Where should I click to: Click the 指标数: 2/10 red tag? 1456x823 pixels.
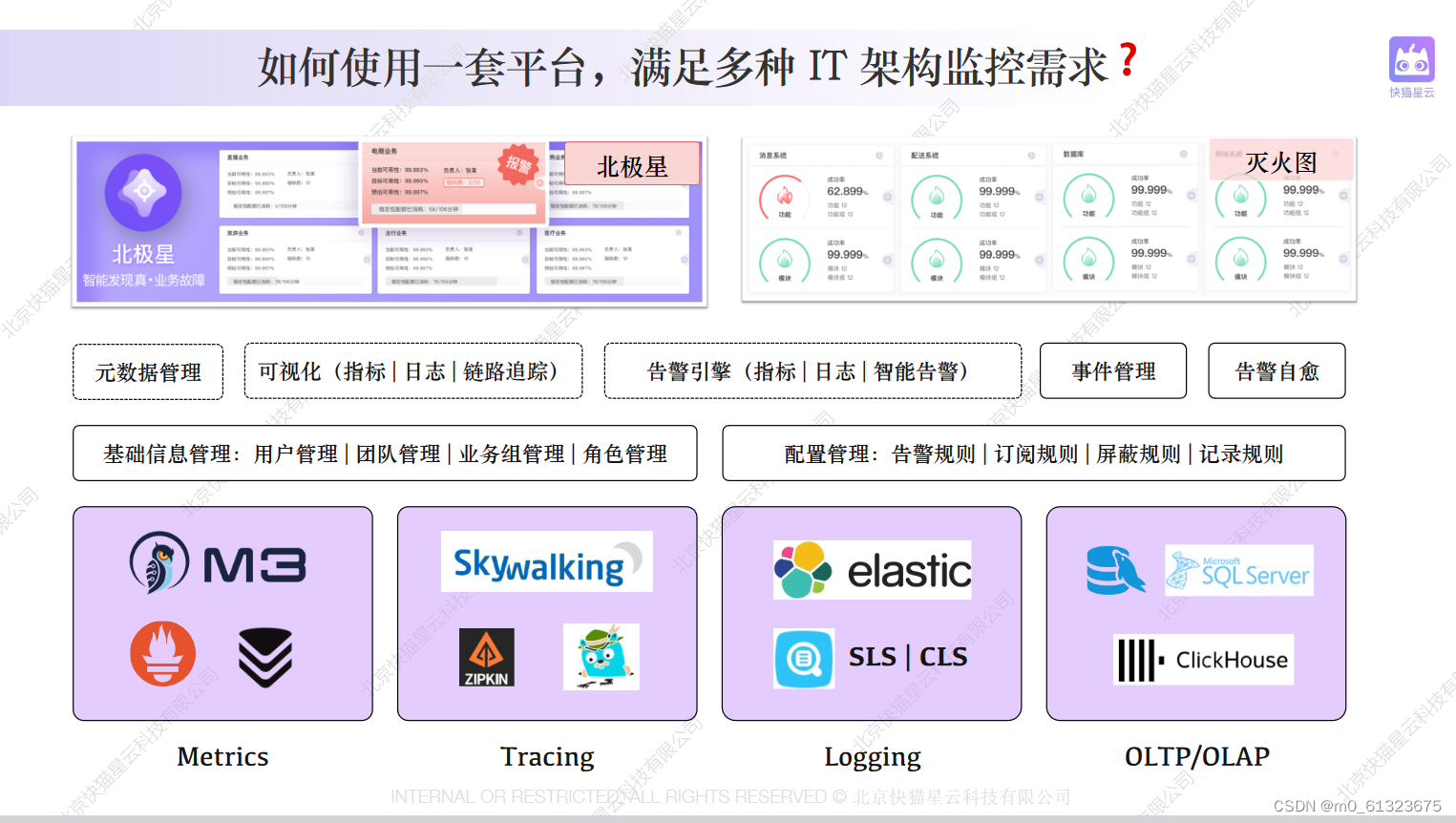tap(464, 181)
